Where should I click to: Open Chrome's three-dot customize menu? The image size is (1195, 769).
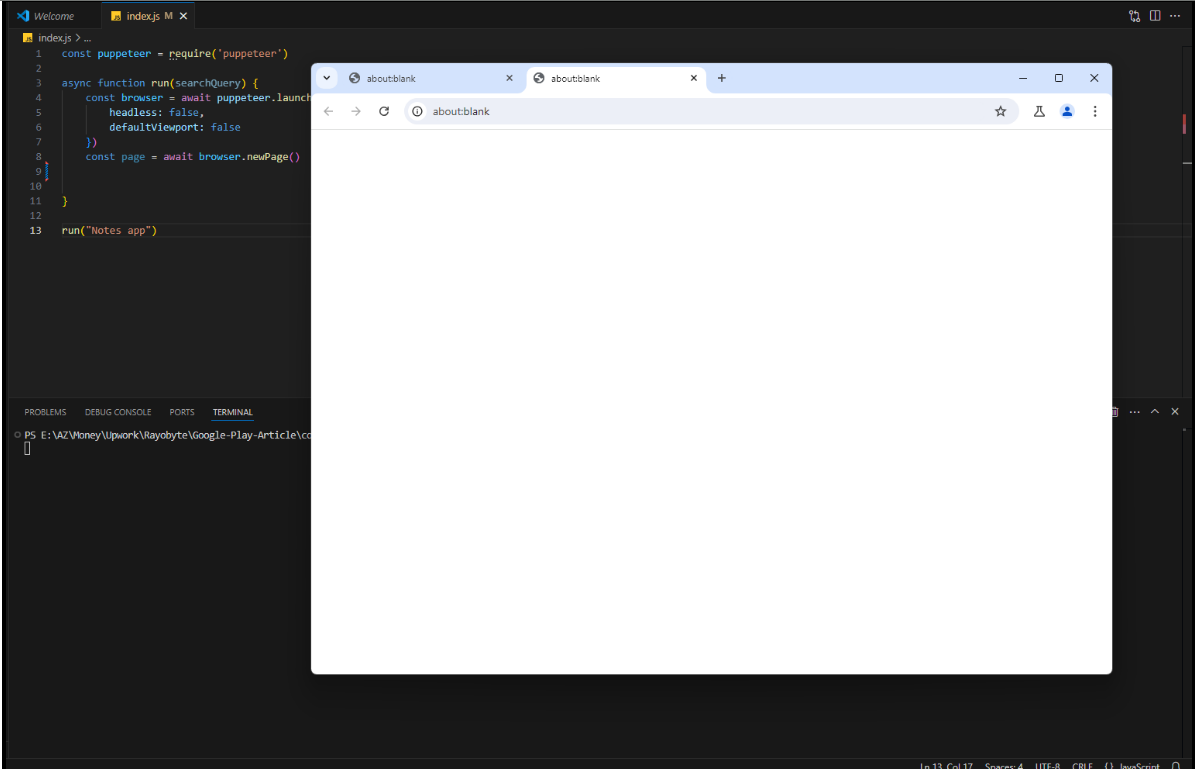[1095, 111]
